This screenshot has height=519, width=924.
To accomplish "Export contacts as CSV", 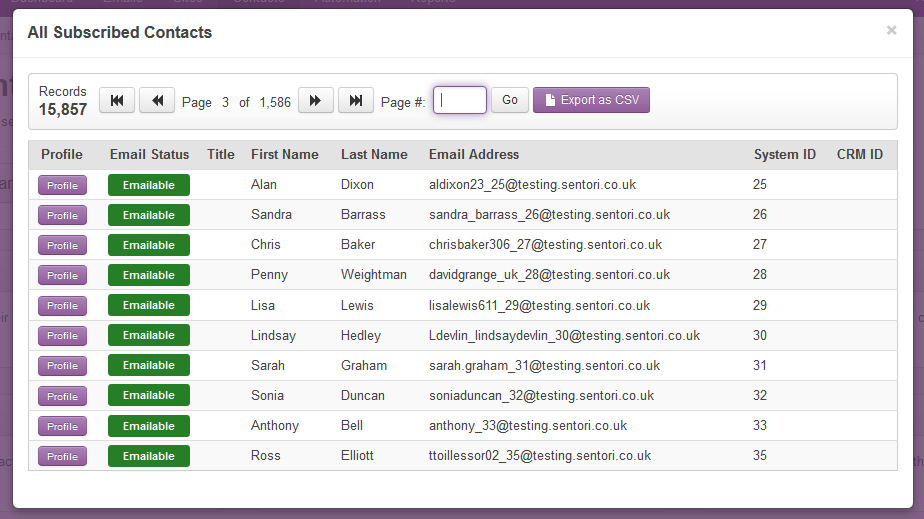I will (x=592, y=100).
